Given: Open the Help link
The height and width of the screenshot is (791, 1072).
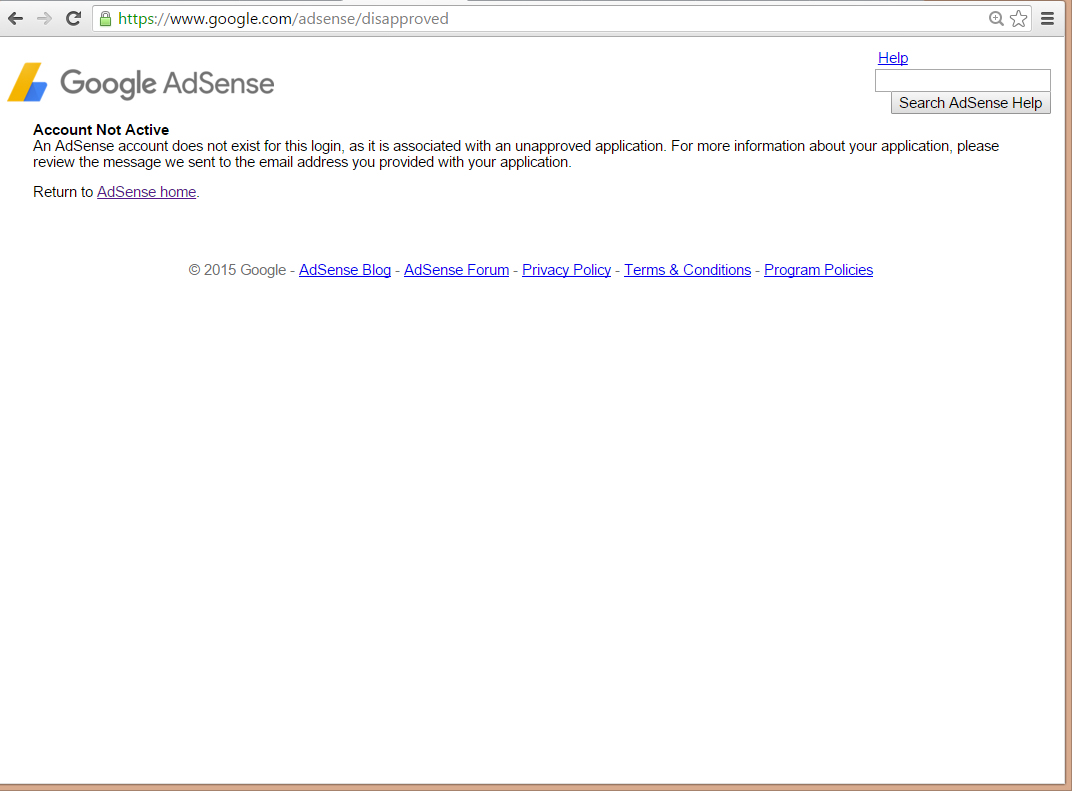Looking at the screenshot, I should pos(893,58).
